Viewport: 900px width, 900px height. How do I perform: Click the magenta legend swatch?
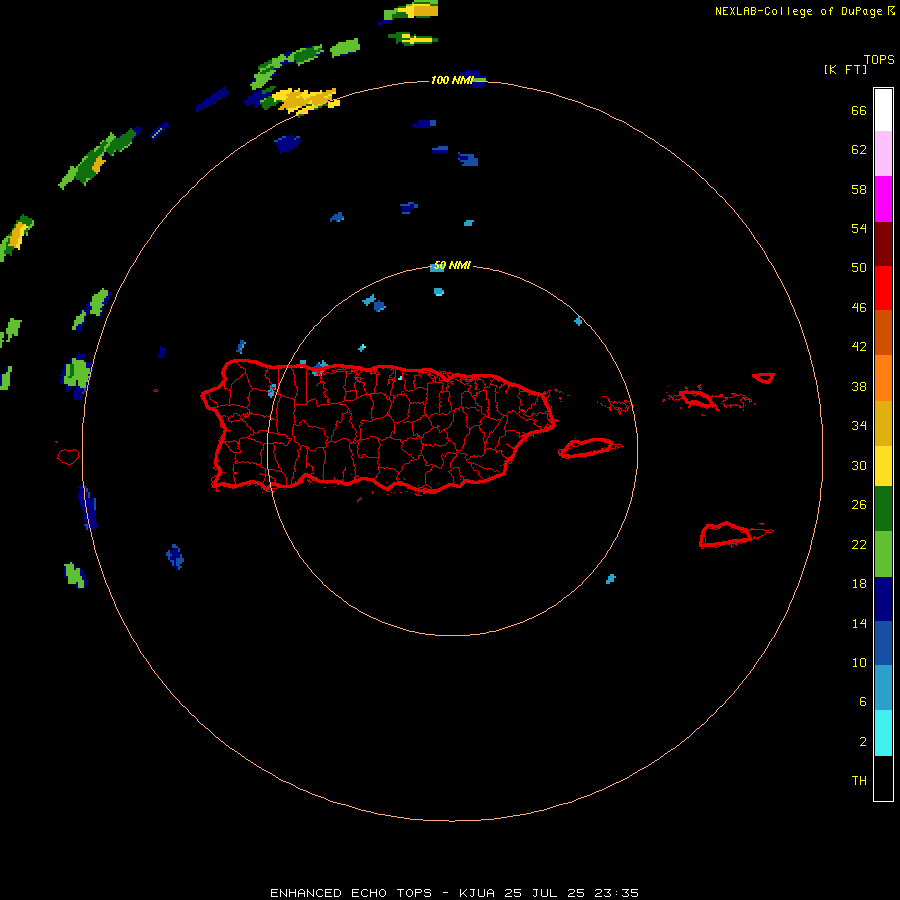coord(883,199)
